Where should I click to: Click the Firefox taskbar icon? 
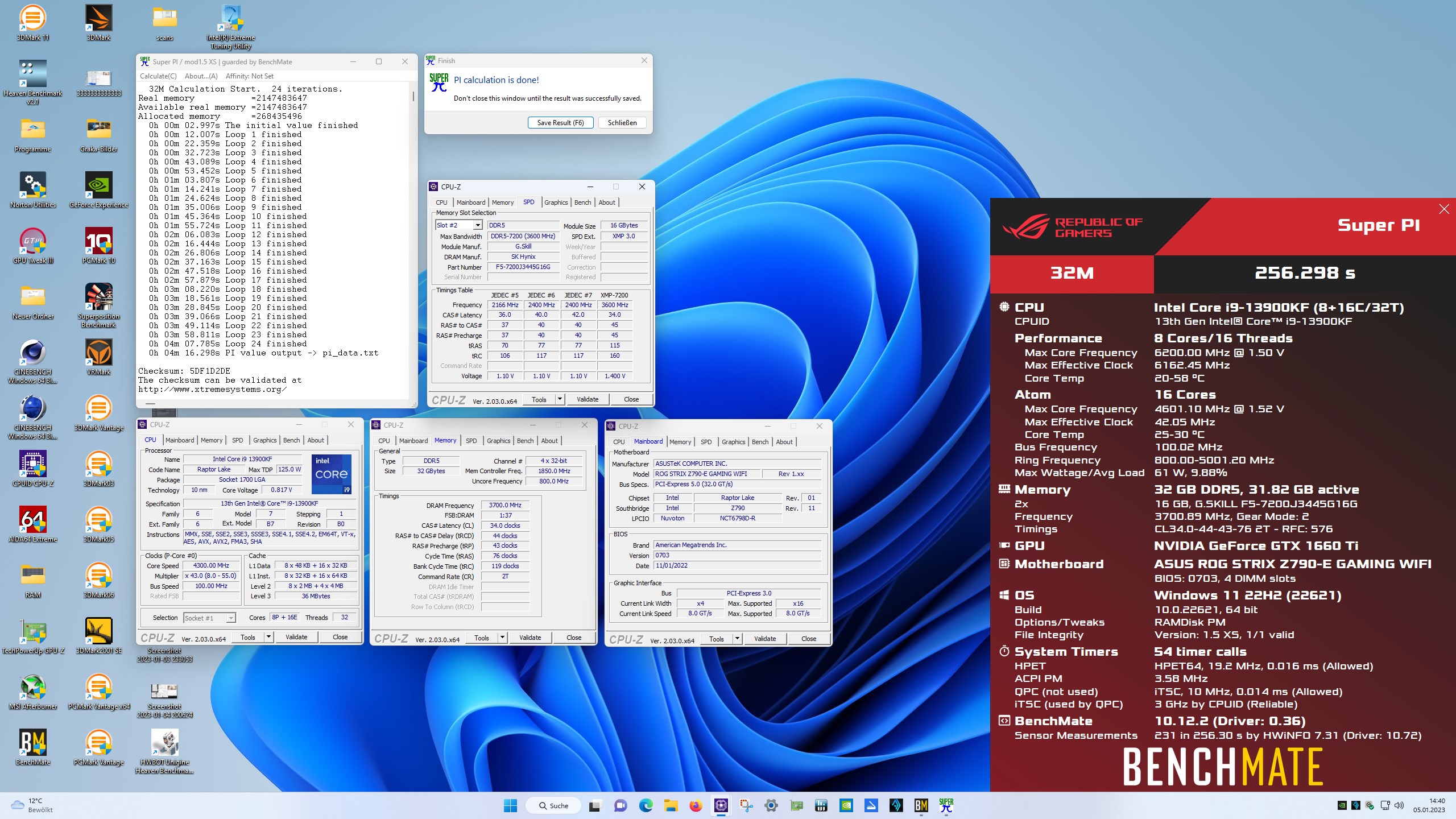click(x=696, y=805)
